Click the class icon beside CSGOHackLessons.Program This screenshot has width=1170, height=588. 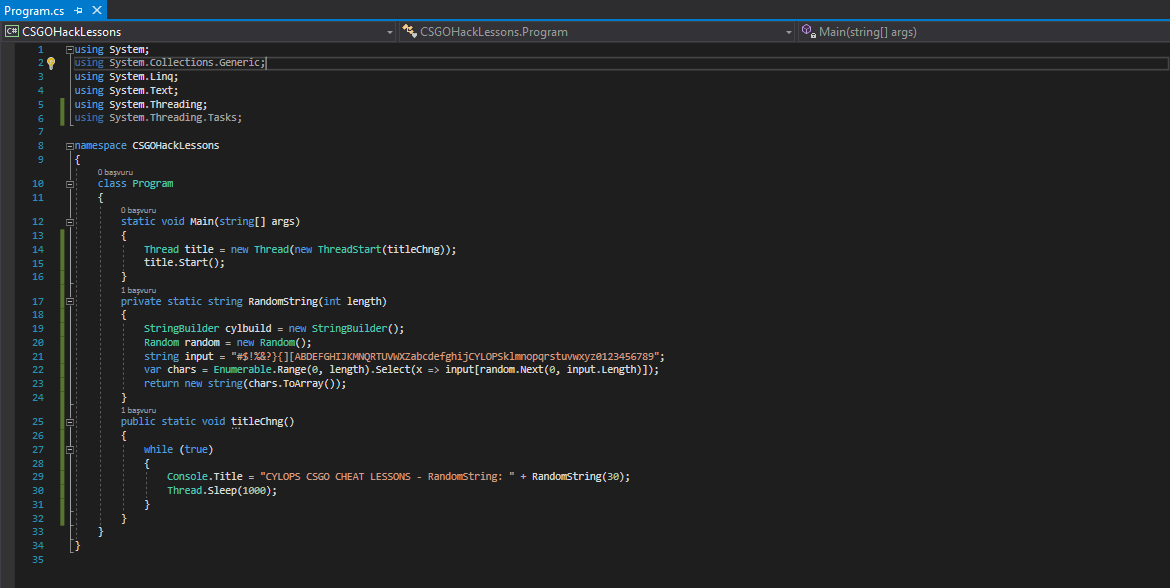[x=409, y=31]
